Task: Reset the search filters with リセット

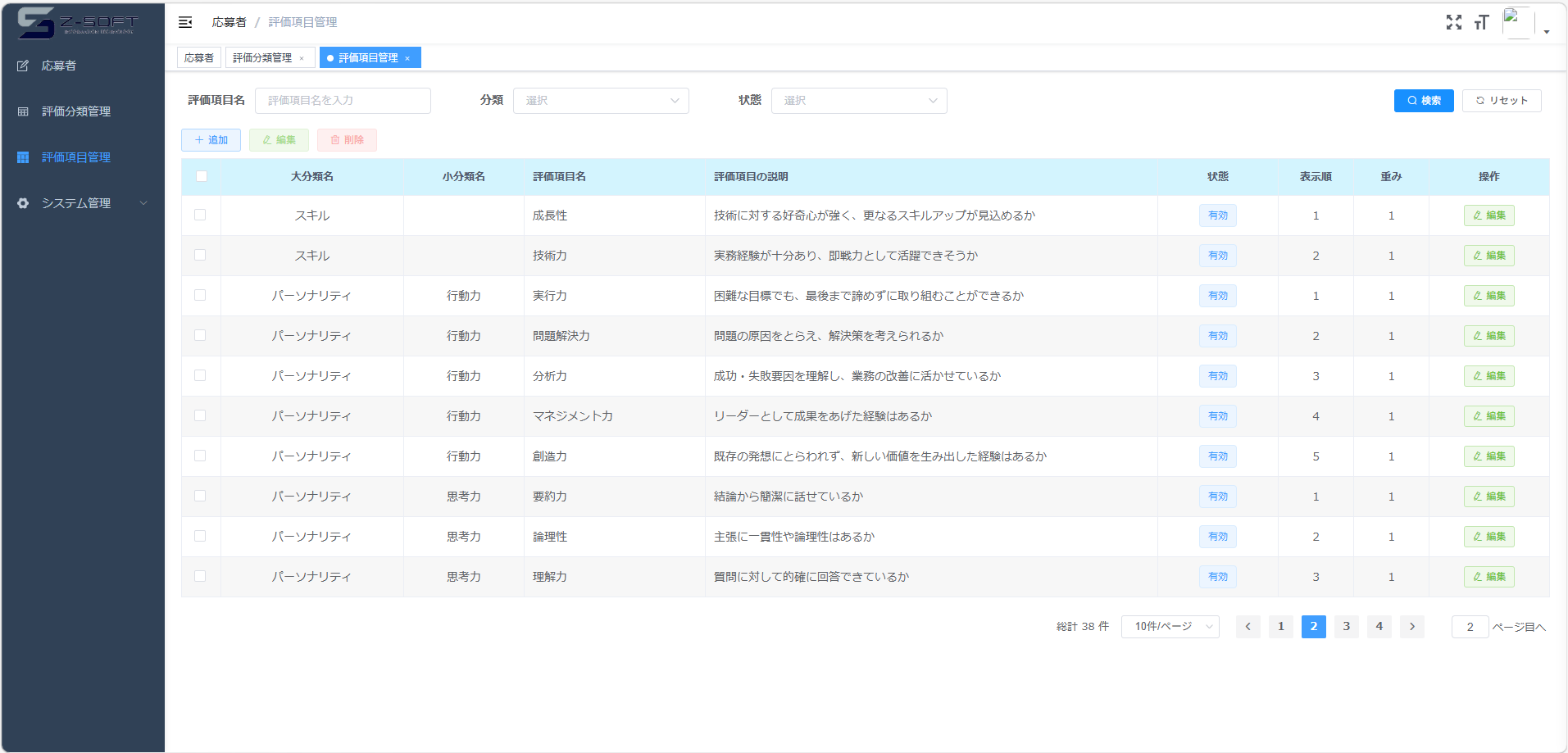Action: 1502,100
